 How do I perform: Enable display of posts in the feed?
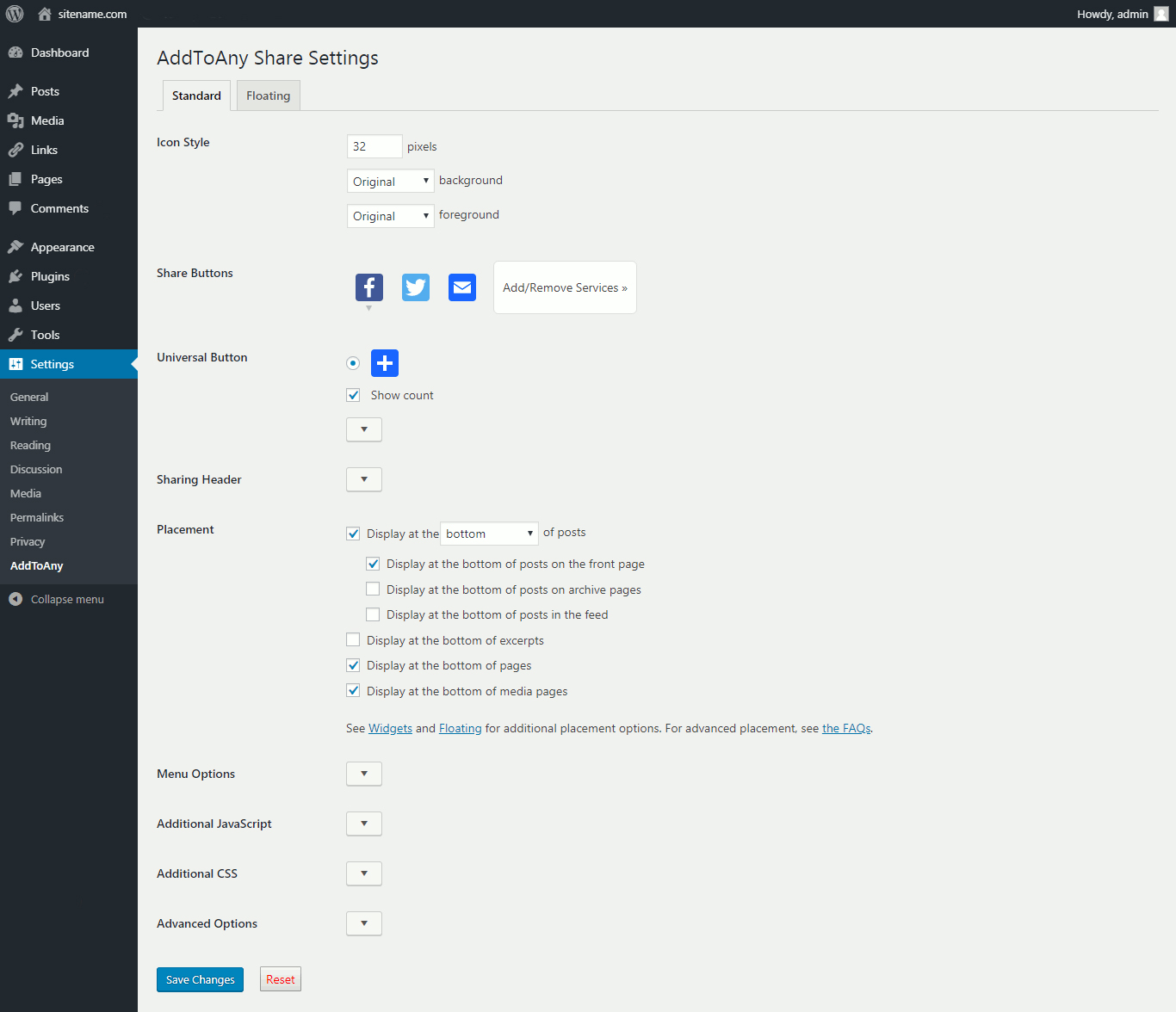pos(373,614)
